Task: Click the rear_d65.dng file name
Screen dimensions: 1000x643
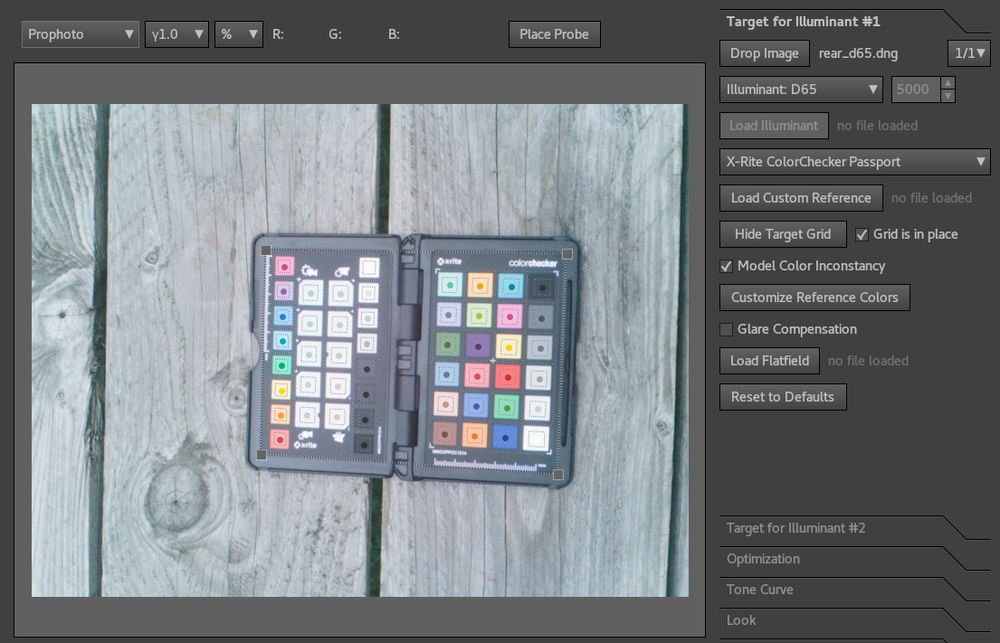Action: pos(858,54)
